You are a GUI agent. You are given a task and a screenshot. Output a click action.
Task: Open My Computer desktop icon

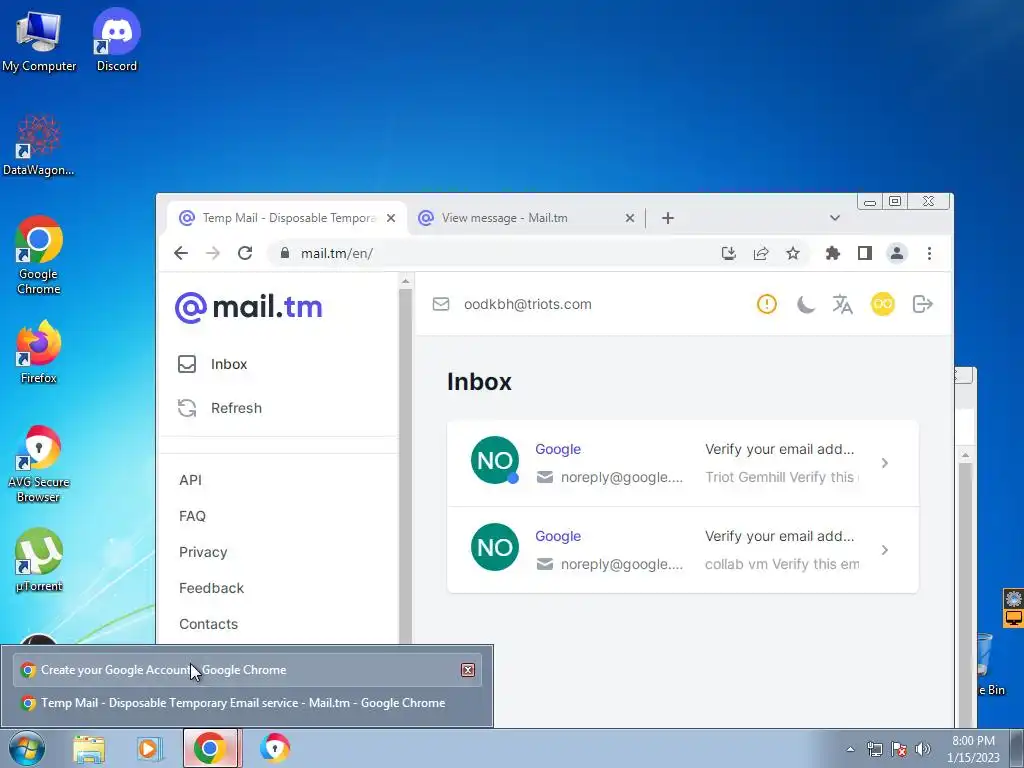click(x=39, y=40)
